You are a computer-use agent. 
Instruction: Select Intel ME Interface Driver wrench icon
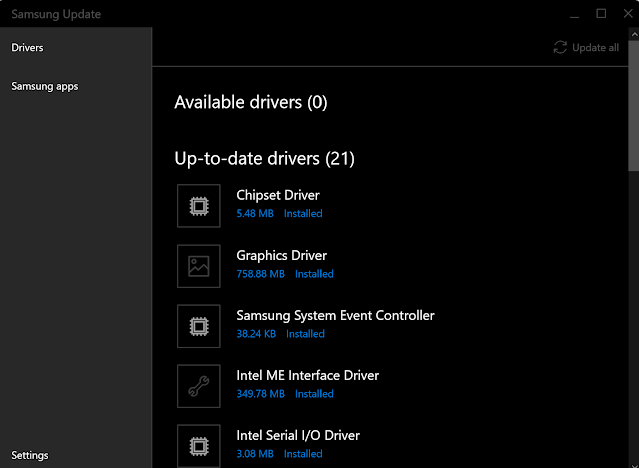pos(199,386)
